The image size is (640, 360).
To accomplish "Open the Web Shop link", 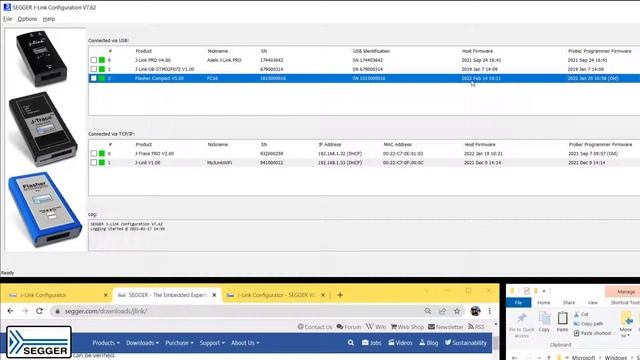I will click(x=407, y=327).
